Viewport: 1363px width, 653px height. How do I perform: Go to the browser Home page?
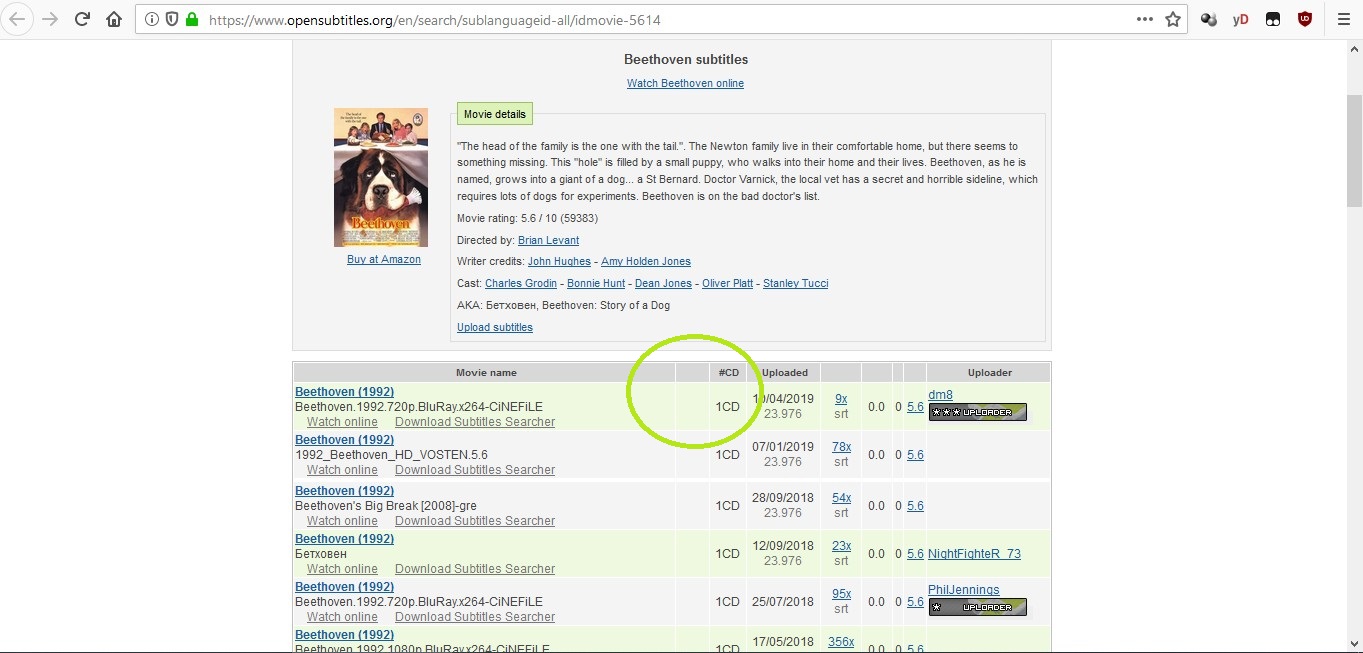(x=115, y=19)
